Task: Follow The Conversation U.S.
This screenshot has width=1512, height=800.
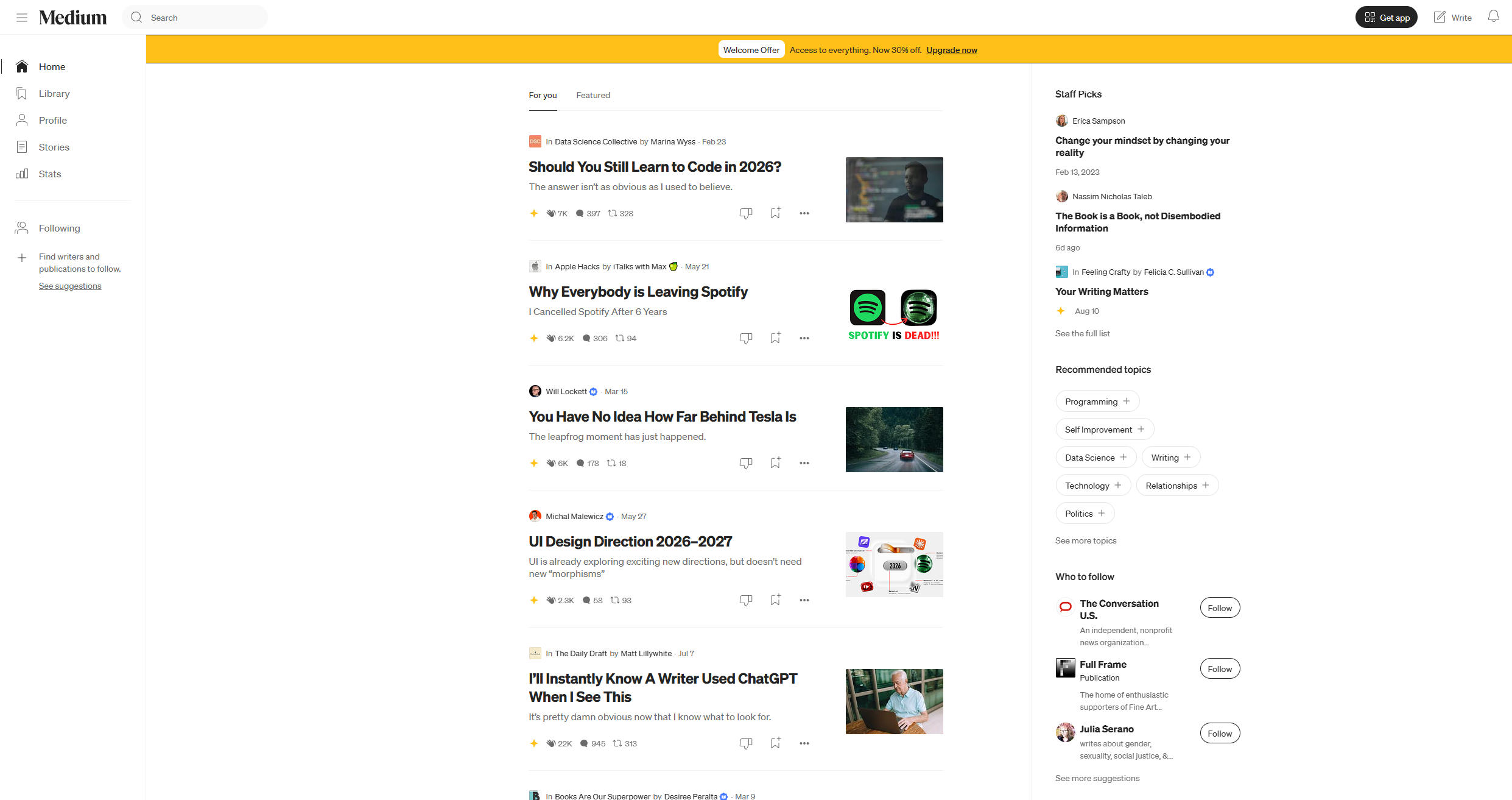Action: coord(1220,608)
